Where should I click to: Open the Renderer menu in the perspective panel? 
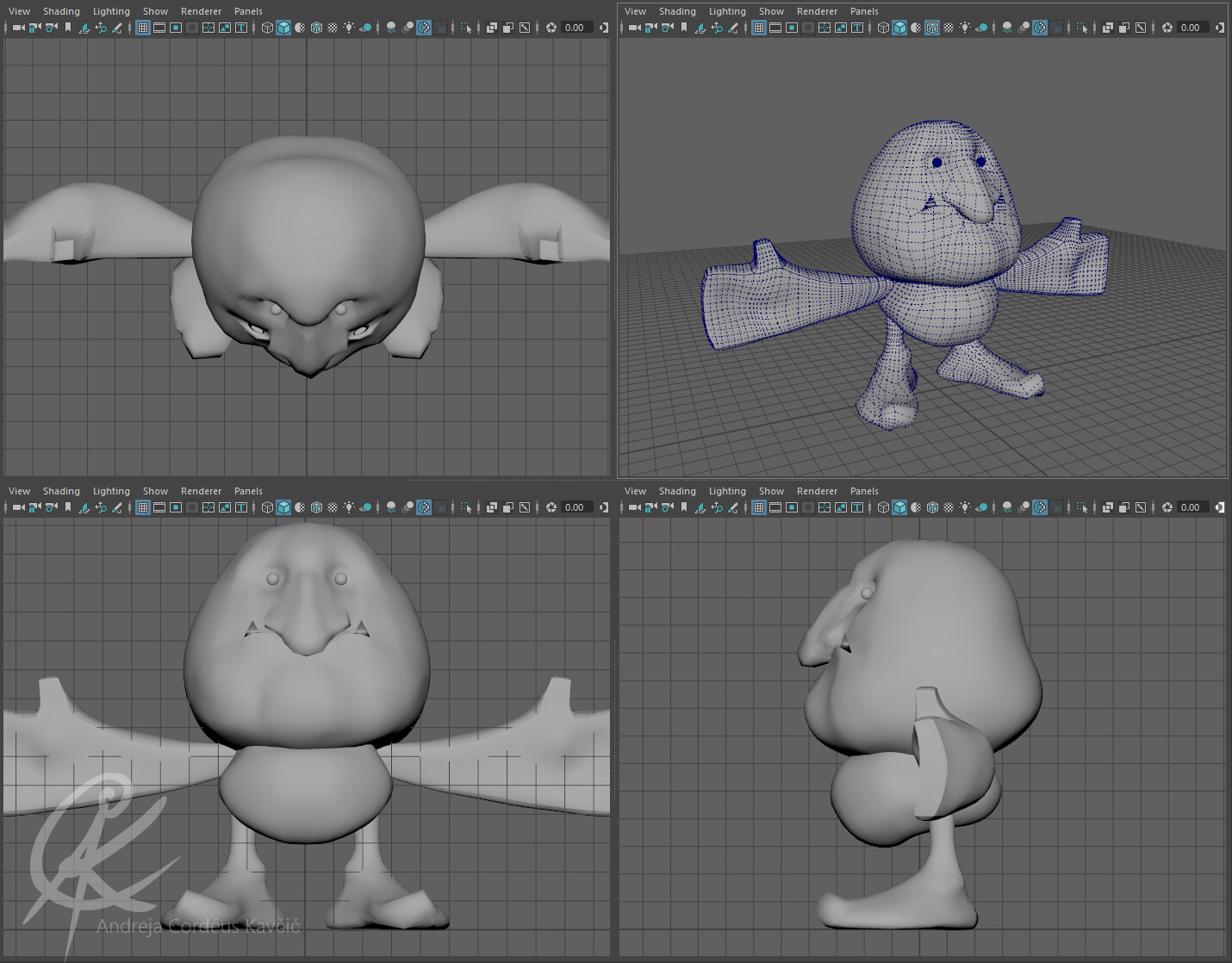(817, 11)
